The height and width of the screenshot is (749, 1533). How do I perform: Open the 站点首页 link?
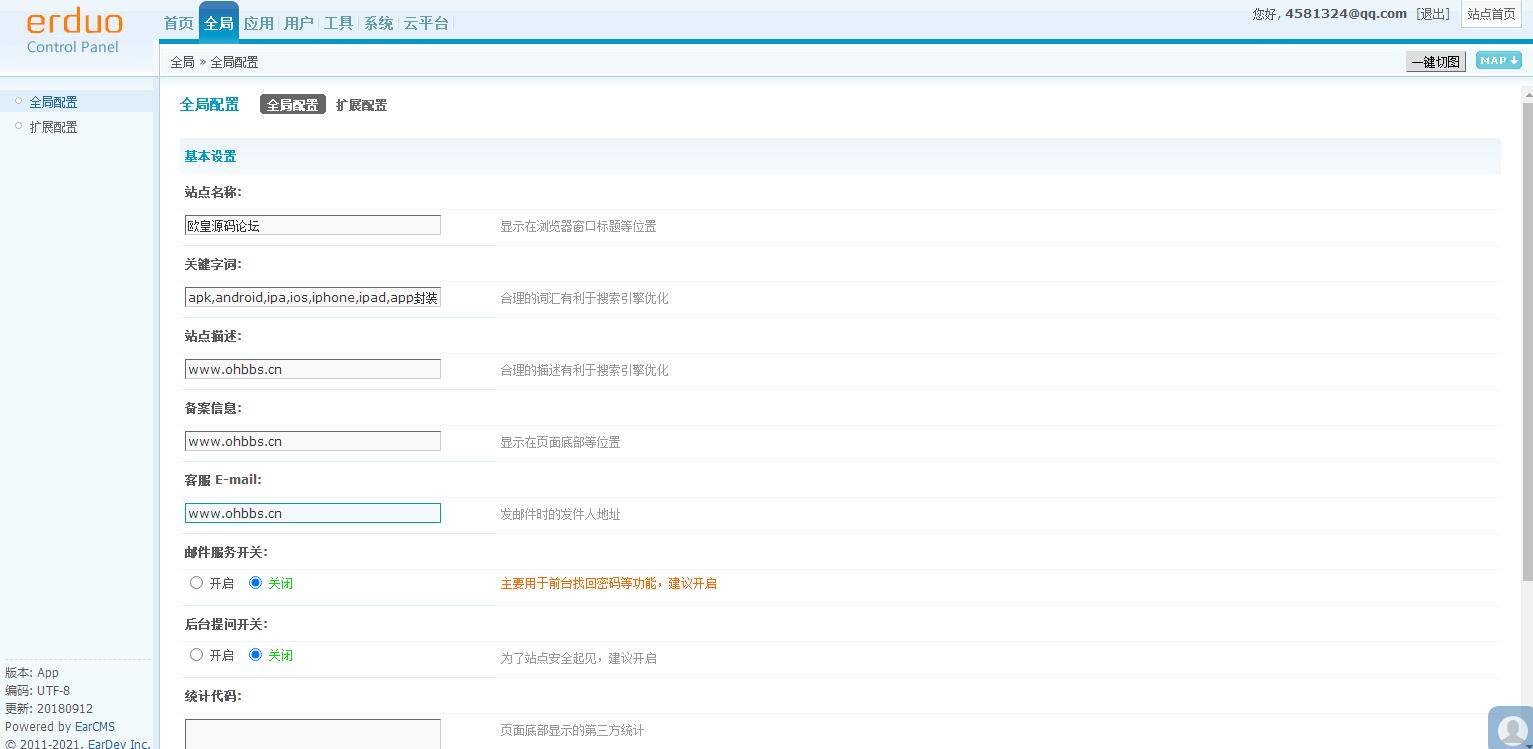click(1491, 14)
